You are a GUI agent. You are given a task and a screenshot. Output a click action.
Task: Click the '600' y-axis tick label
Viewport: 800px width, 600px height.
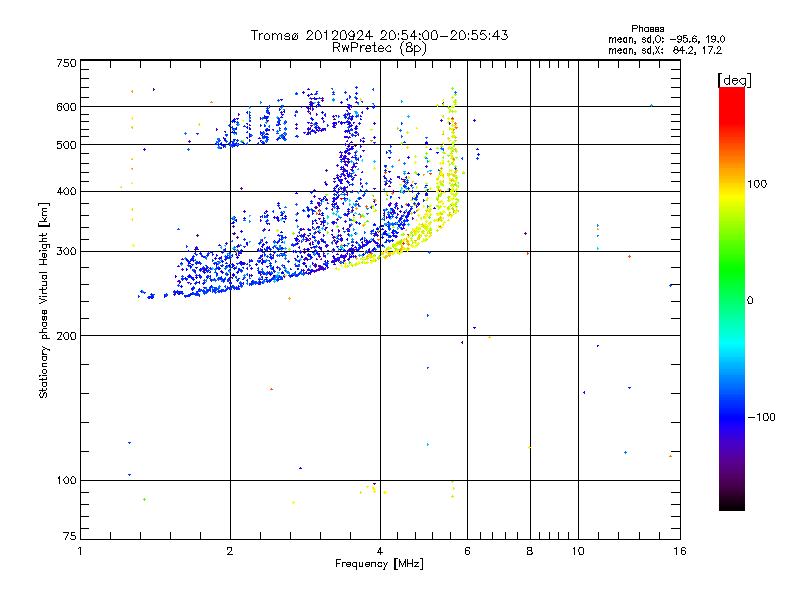[66, 107]
